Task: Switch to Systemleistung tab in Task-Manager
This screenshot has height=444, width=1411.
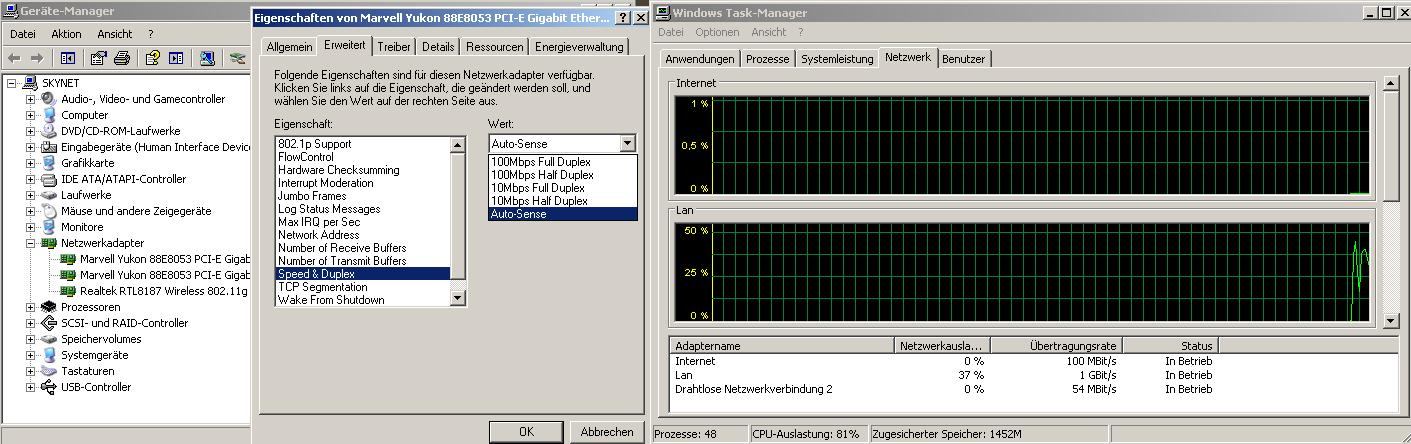Action: tap(837, 59)
